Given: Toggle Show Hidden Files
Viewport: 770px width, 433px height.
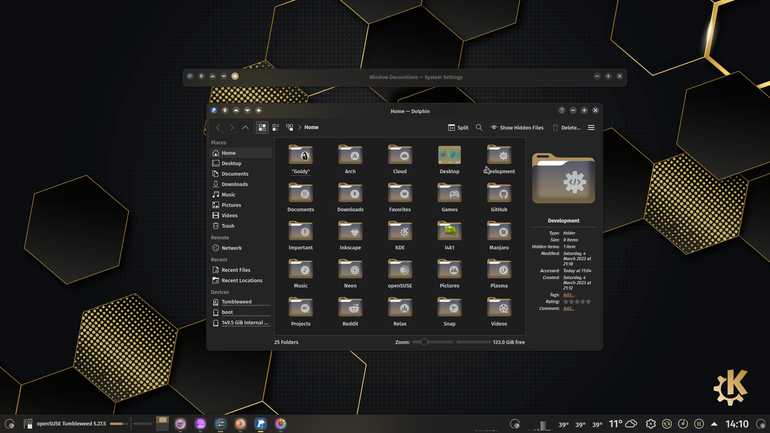Looking at the screenshot, I should (x=517, y=128).
